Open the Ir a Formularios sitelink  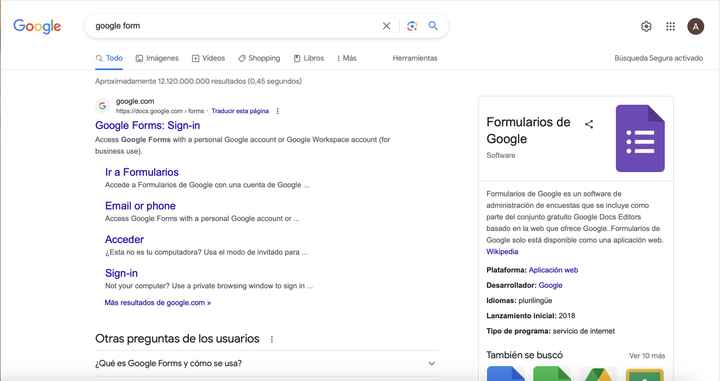tap(142, 172)
